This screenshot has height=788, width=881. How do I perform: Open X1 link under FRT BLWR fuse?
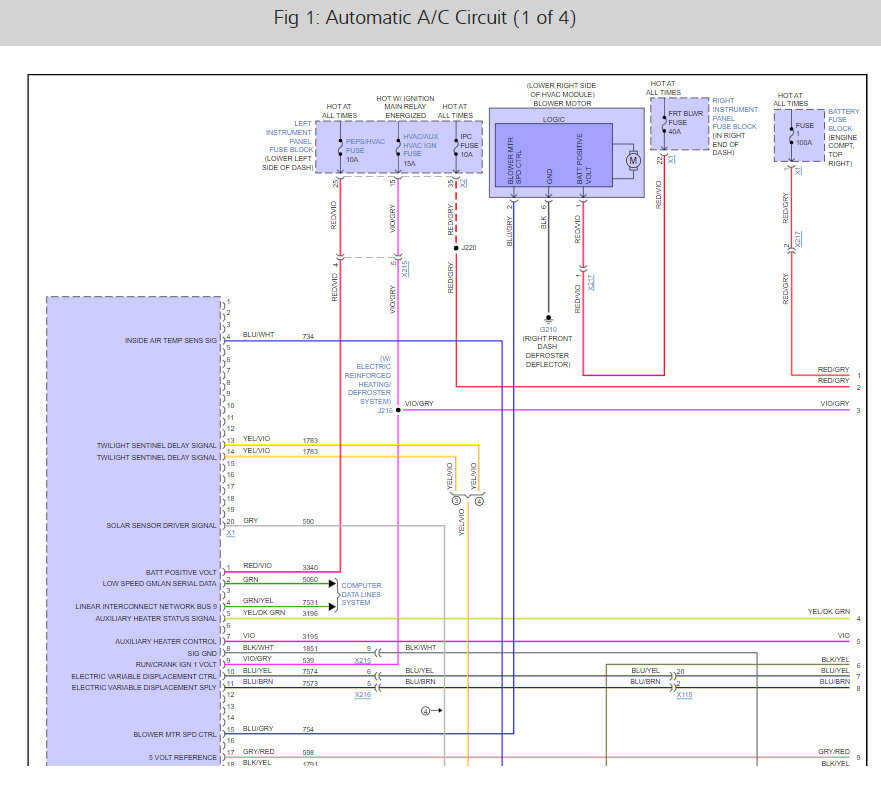671,159
